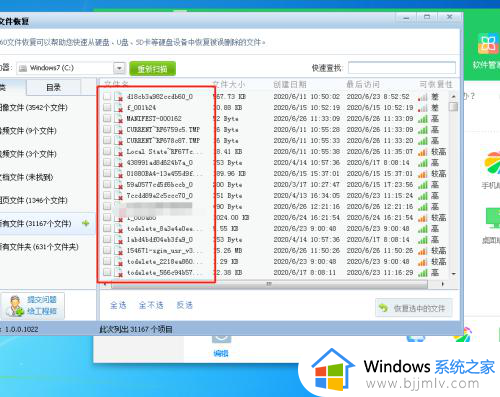Tick checkbox for f_001b24 file
The height and width of the screenshot is (397, 500).
[x=107, y=108]
